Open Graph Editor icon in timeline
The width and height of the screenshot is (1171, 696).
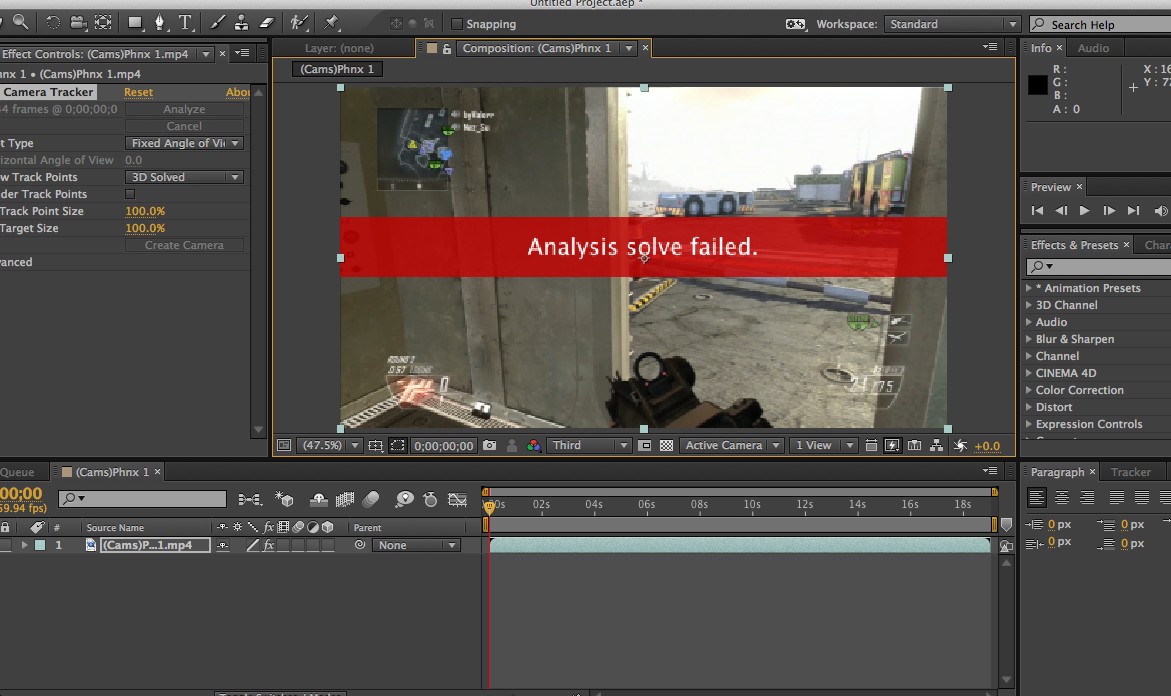tap(457, 499)
